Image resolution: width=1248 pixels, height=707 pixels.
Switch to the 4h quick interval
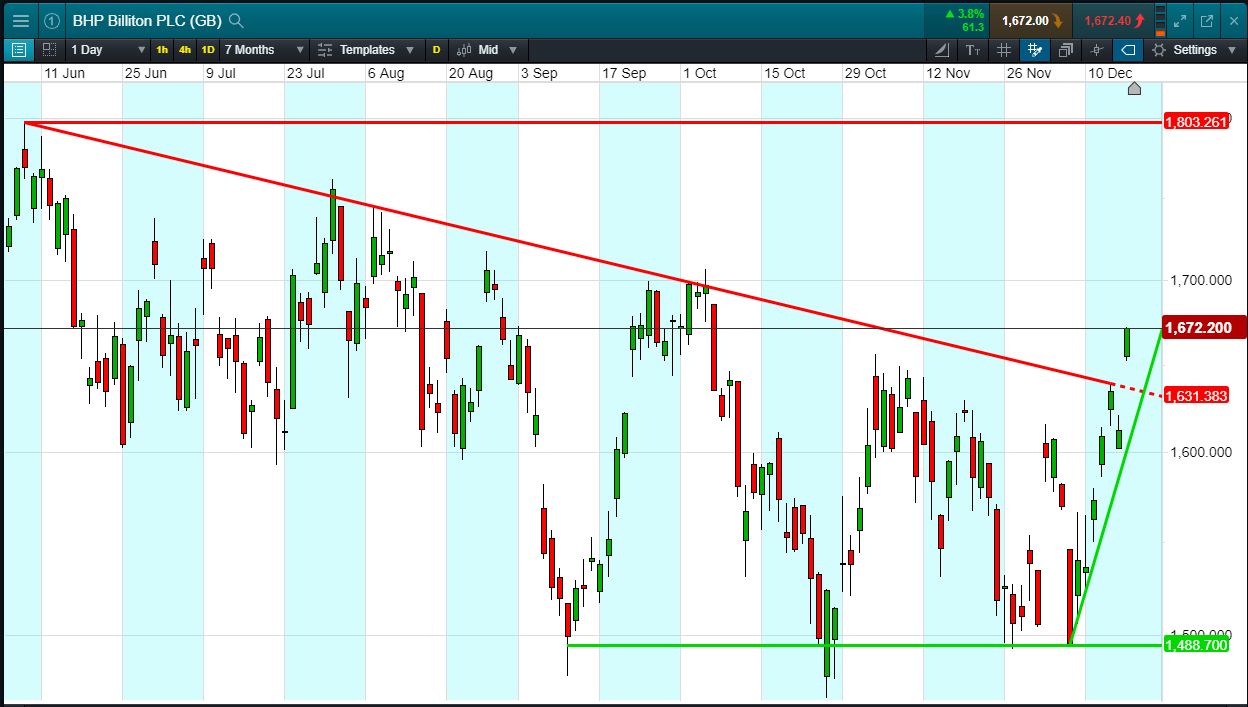click(185, 49)
